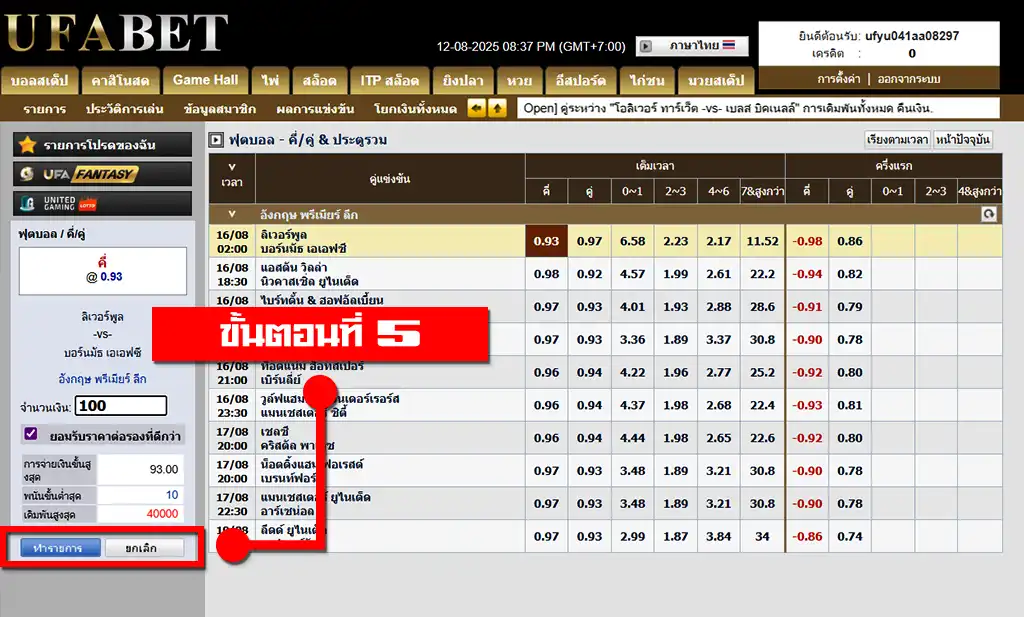This screenshot has width=1024, height=617.
Task: Open the United Gaming banner
Action: click(x=103, y=204)
